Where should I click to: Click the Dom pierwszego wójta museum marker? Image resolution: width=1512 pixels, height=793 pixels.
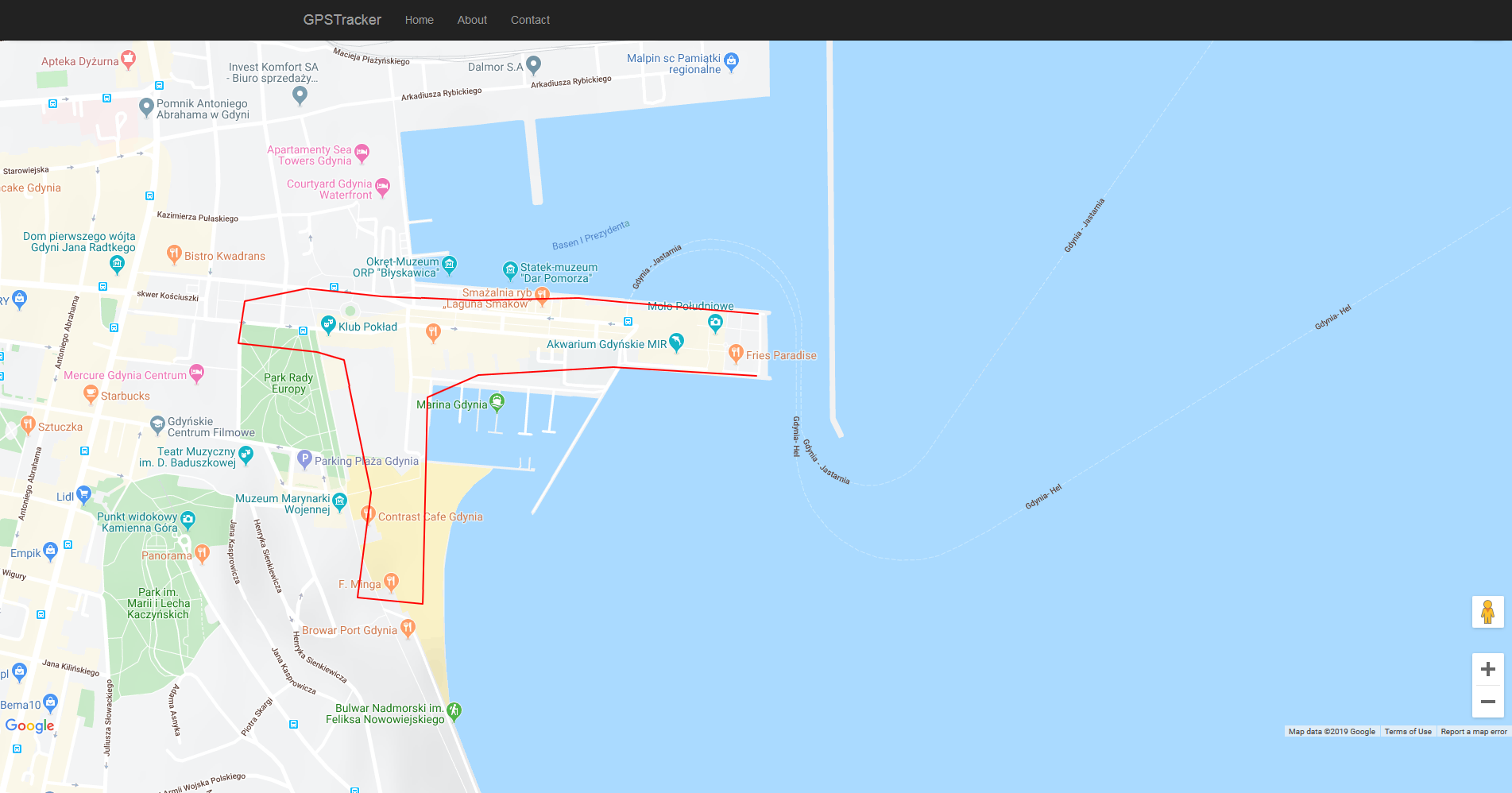pyautogui.click(x=118, y=264)
